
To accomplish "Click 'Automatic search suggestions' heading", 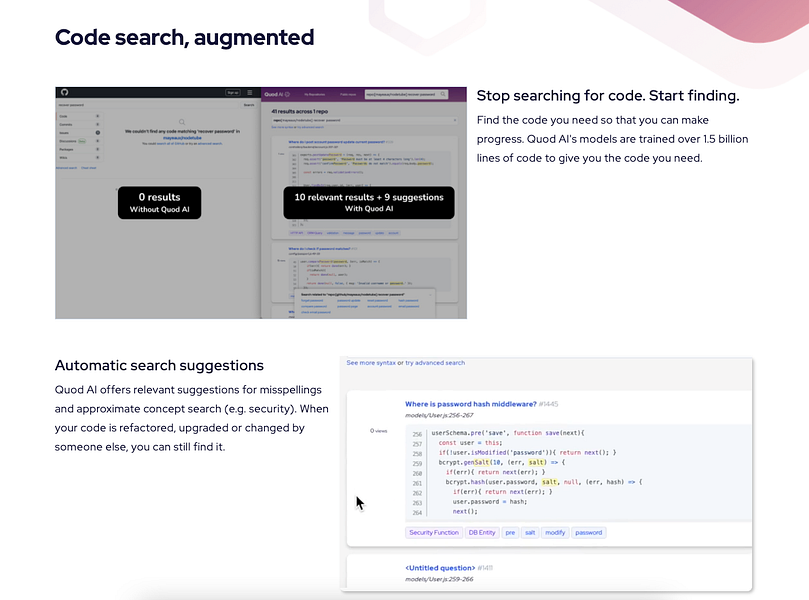I will coord(159,365).
